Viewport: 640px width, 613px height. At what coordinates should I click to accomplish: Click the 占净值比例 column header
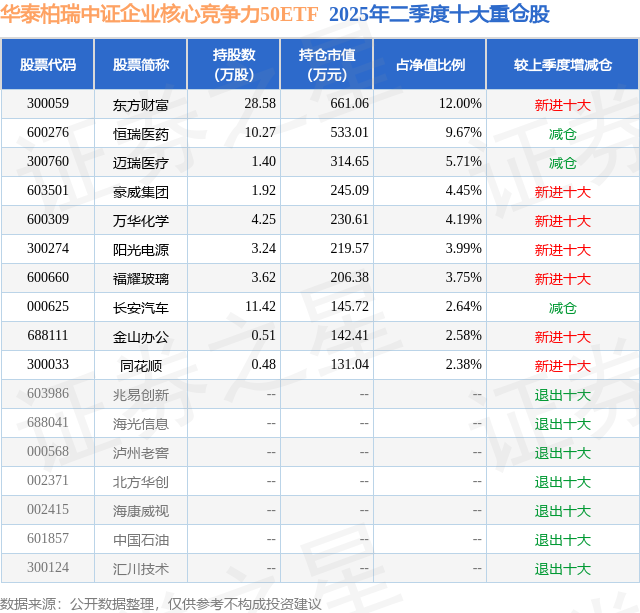coord(430,64)
